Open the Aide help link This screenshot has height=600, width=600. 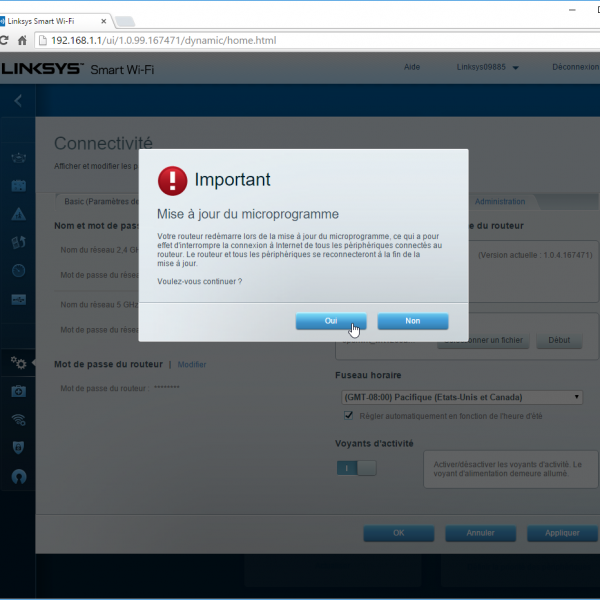411,68
